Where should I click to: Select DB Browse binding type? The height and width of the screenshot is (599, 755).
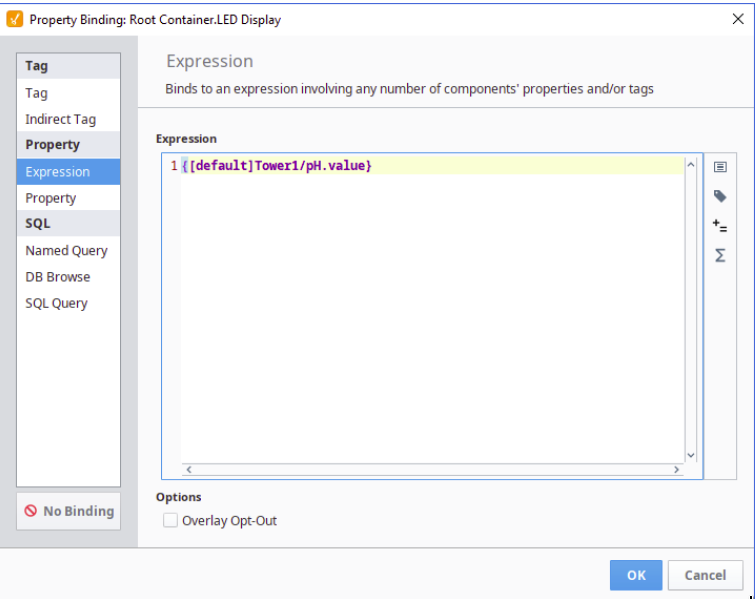click(x=58, y=277)
